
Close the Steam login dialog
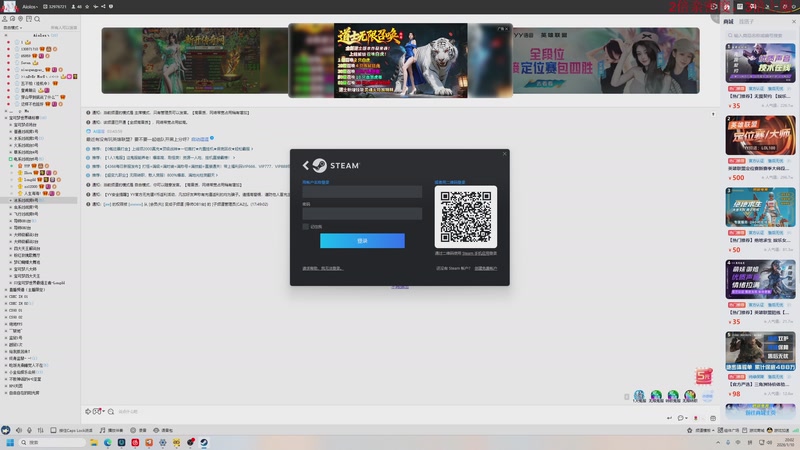coord(505,154)
